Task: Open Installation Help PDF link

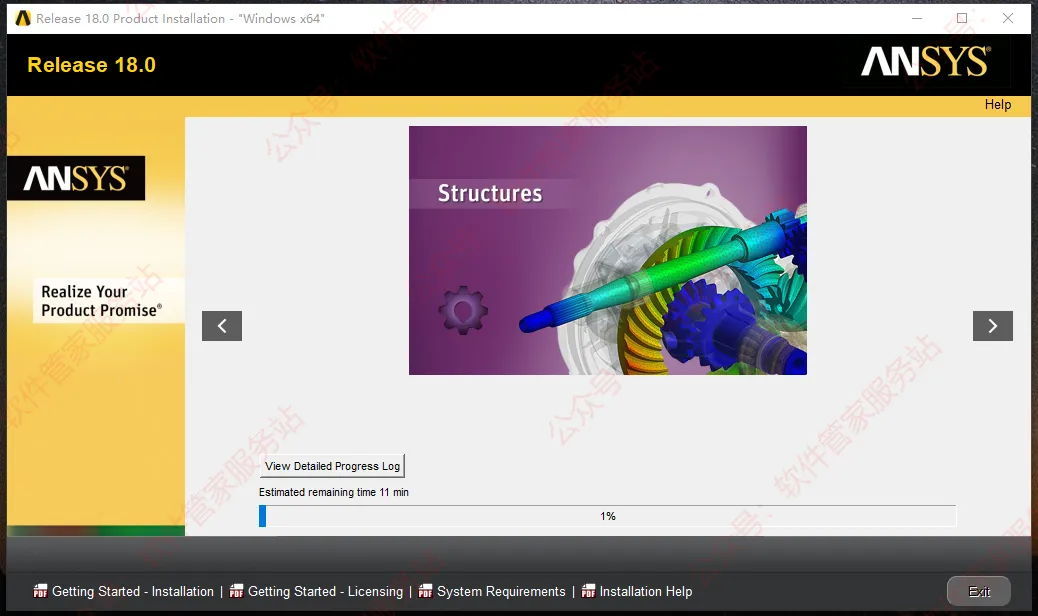Action: pos(645,592)
